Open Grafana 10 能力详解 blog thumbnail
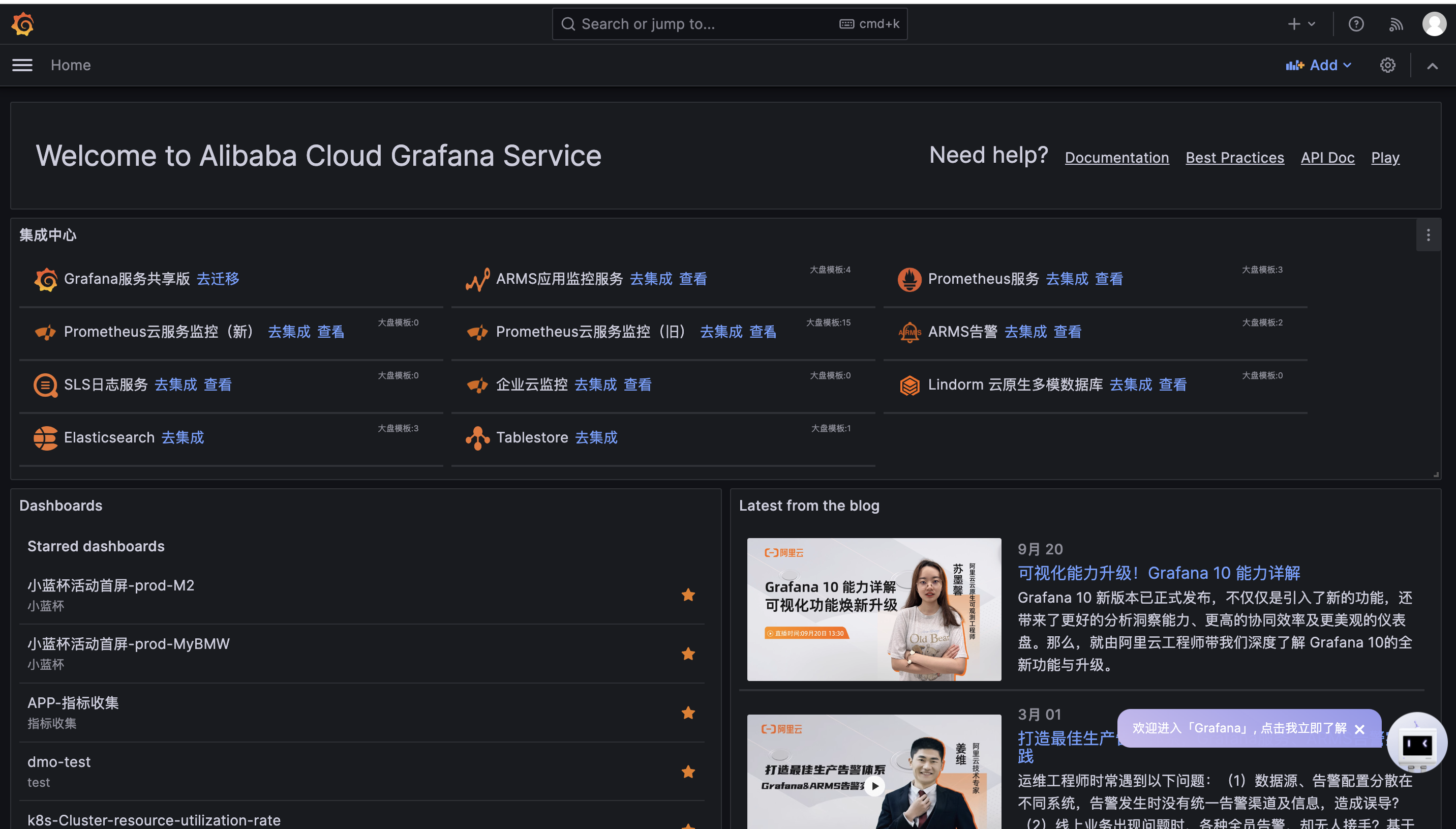Viewport: 1456px width, 829px height. (x=874, y=609)
